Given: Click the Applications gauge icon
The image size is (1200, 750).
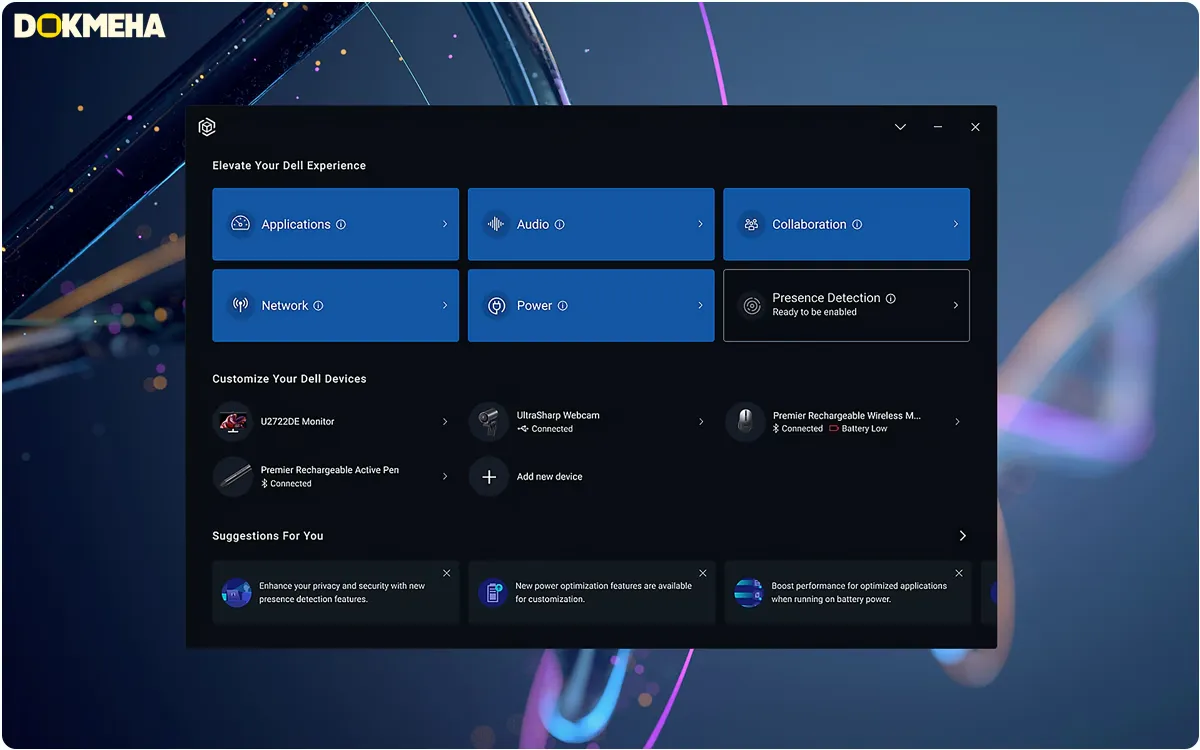Looking at the screenshot, I should click(239, 224).
